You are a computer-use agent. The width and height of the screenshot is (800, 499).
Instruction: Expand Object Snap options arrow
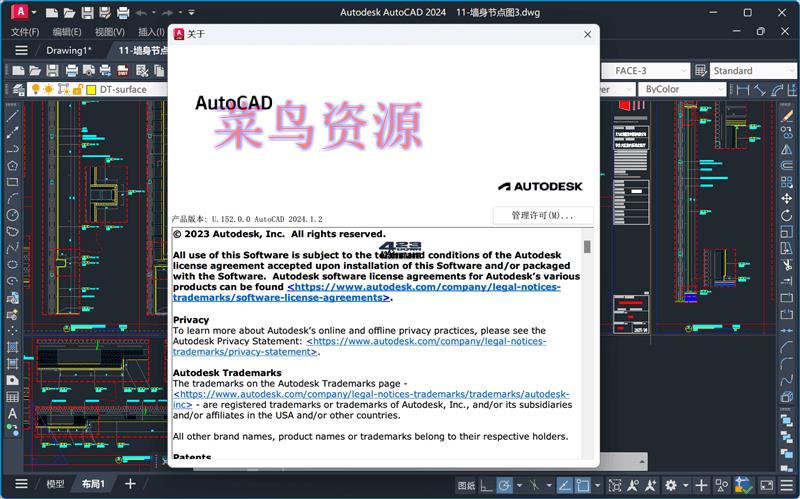597,485
